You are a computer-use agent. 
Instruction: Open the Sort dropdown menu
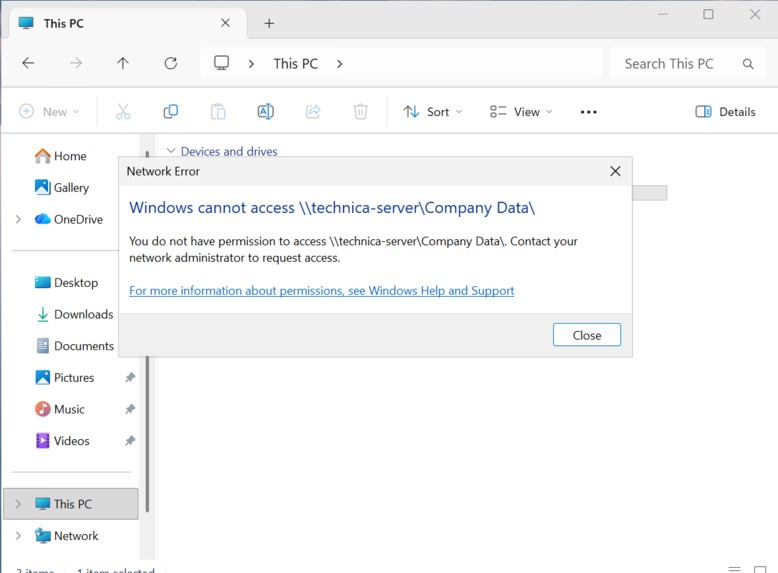(433, 112)
